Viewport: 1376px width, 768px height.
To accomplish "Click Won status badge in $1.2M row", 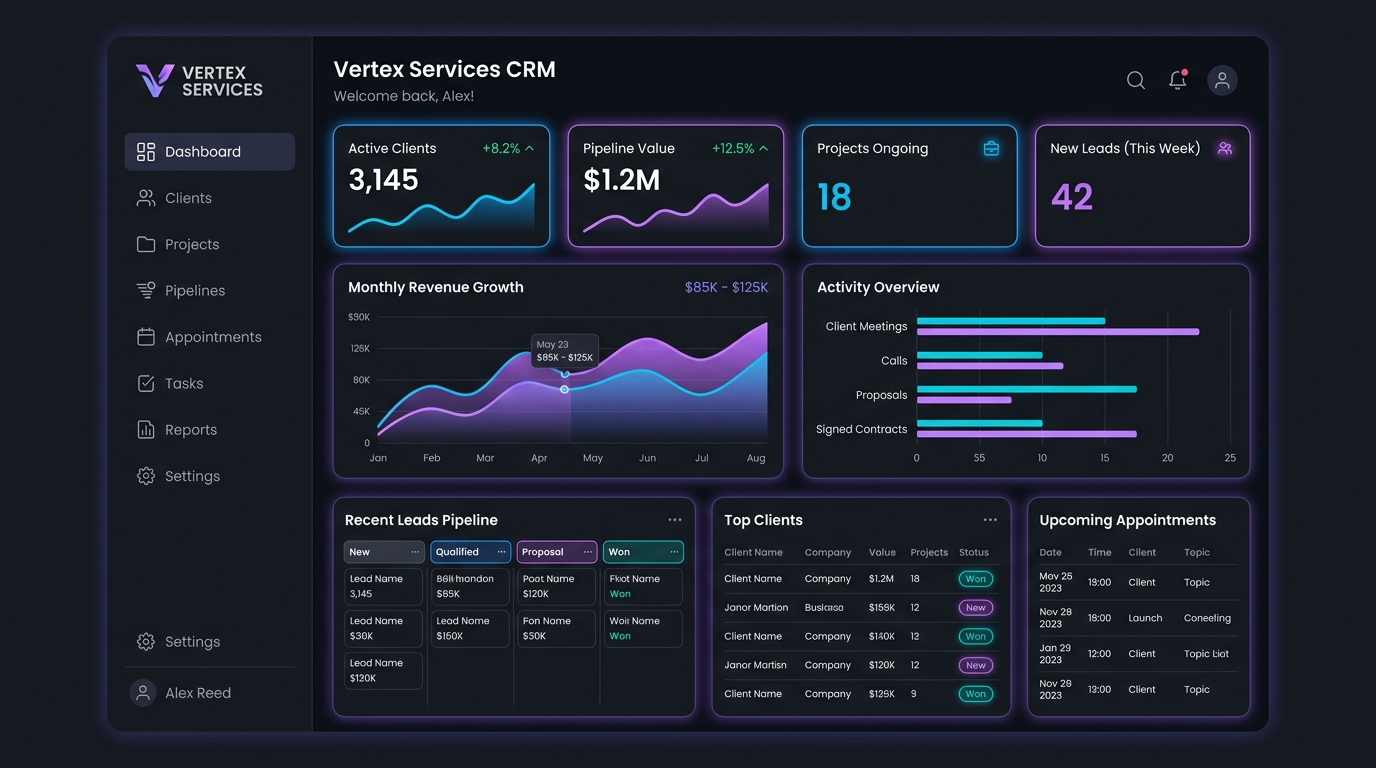I will 976,579.
